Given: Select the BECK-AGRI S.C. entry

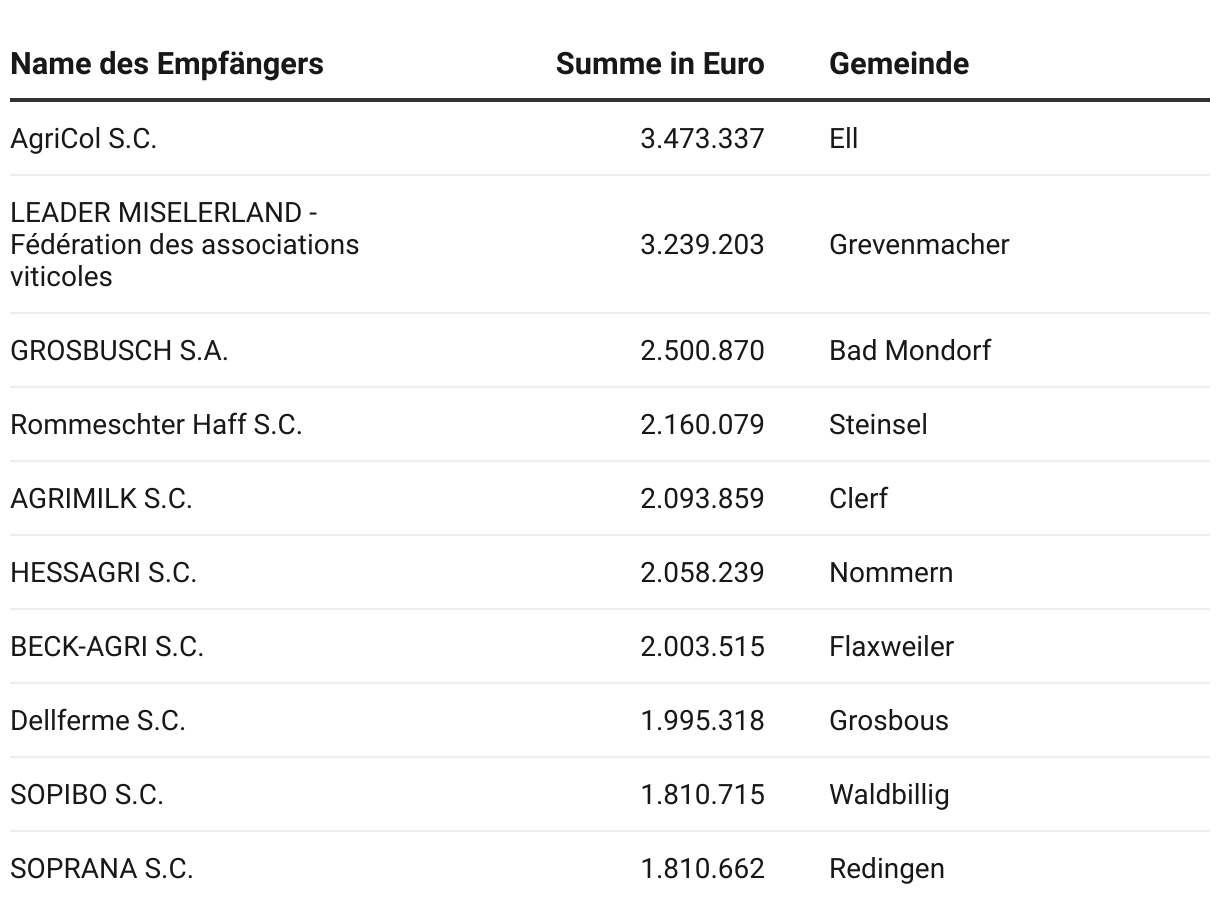Looking at the screenshot, I should (x=107, y=647).
